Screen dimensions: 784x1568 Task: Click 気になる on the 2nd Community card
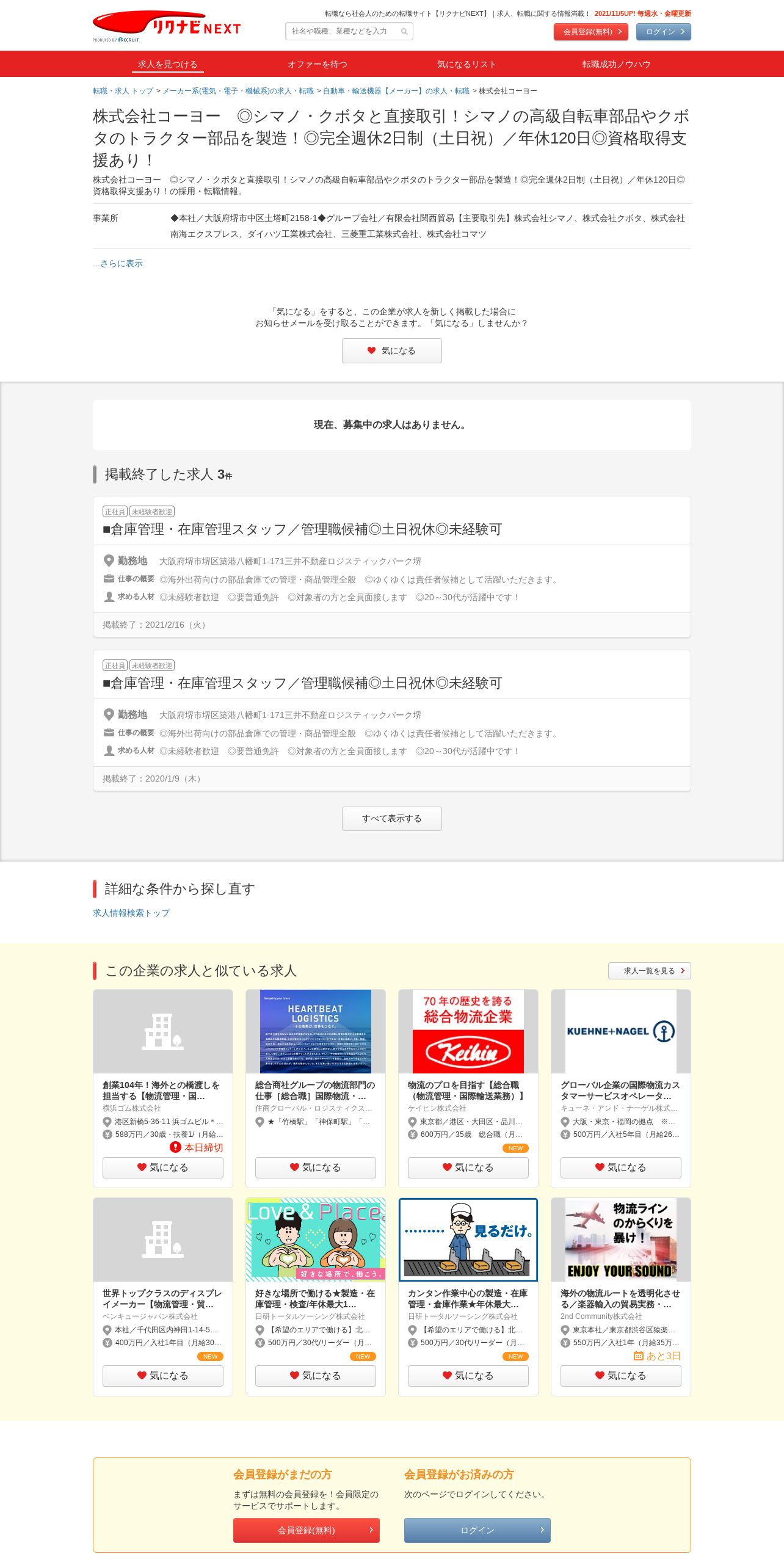(621, 1376)
